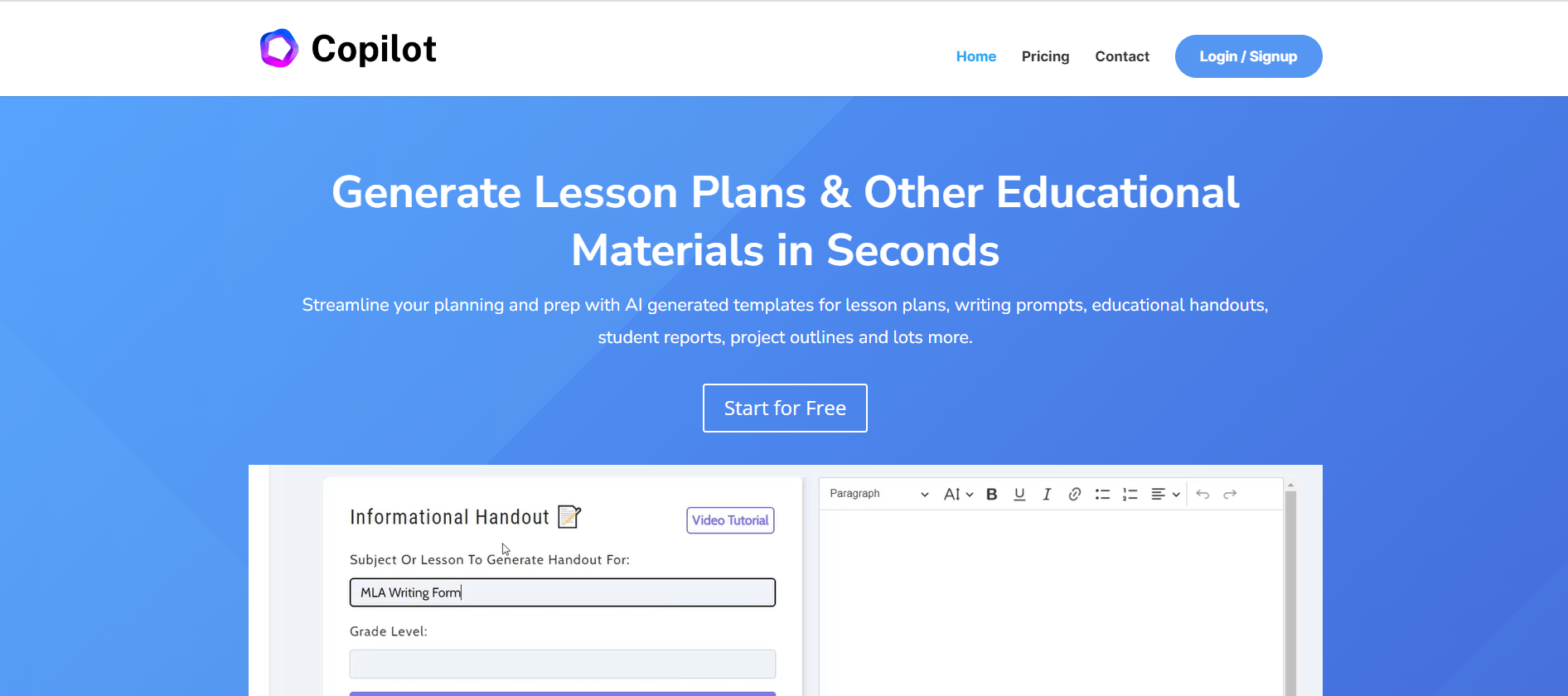
Task: Undo the last editor action
Action: point(1203,494)
